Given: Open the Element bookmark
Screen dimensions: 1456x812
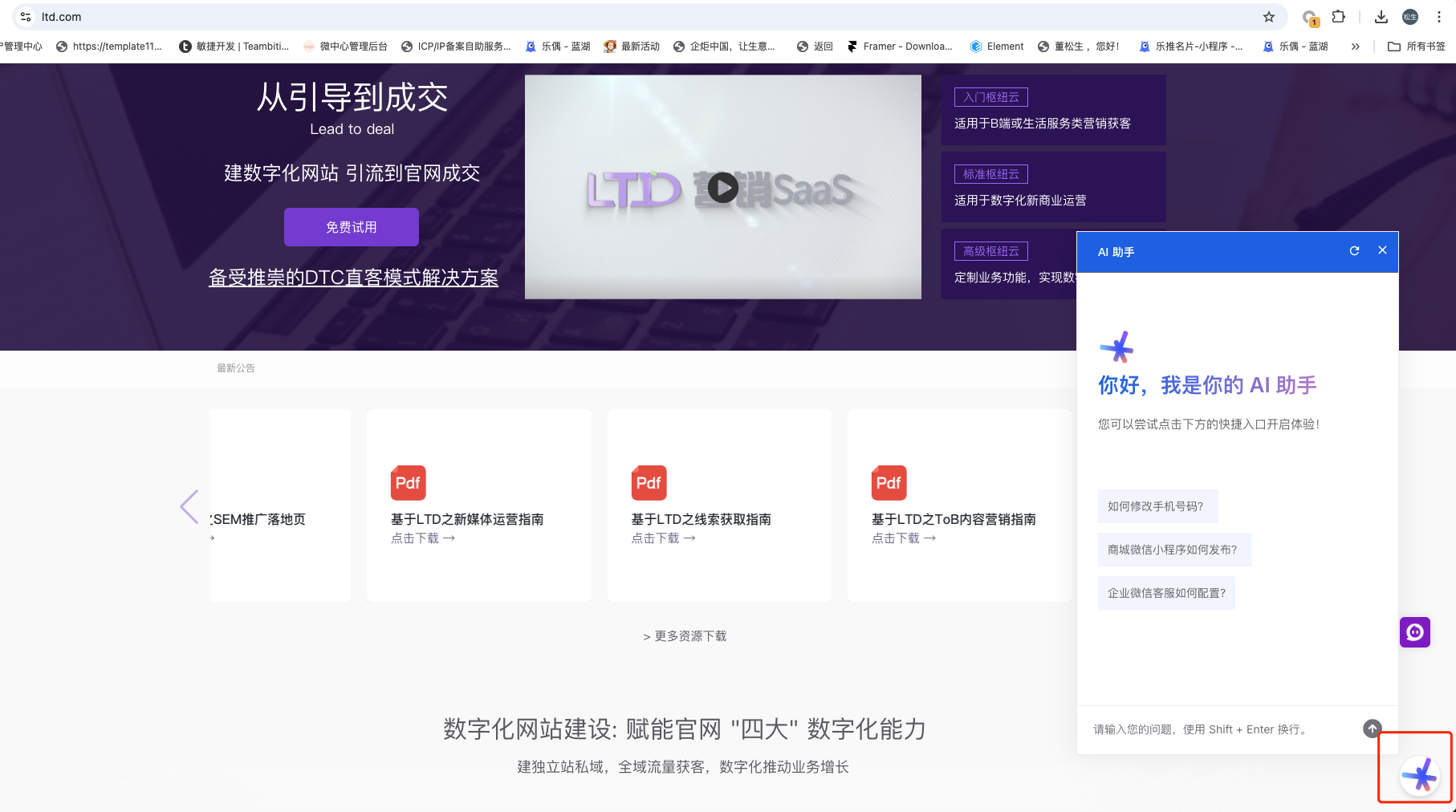Looking at the screenshot, I should [997, 47].
